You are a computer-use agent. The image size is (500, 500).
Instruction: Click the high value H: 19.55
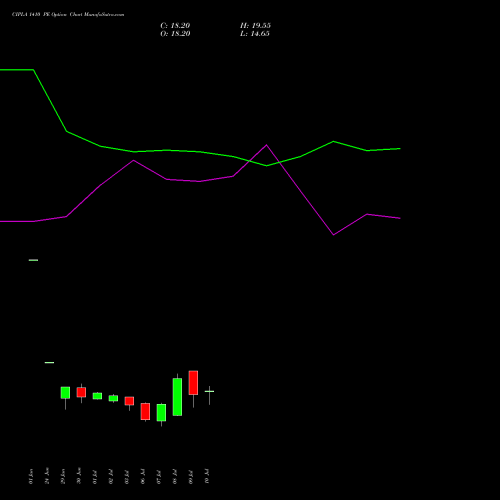point(255,26)
